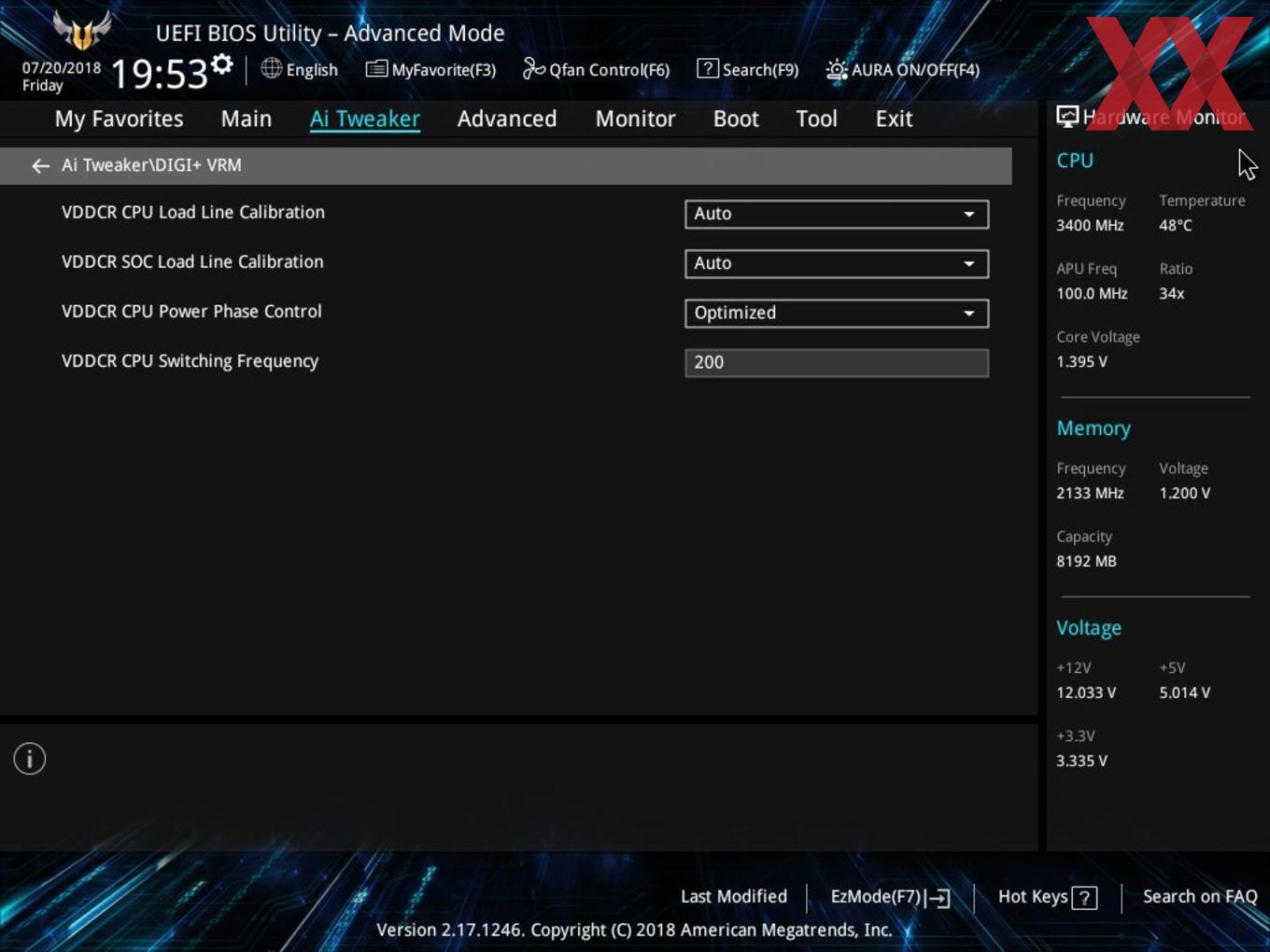Click the 07/20/2018 date text

62,67
